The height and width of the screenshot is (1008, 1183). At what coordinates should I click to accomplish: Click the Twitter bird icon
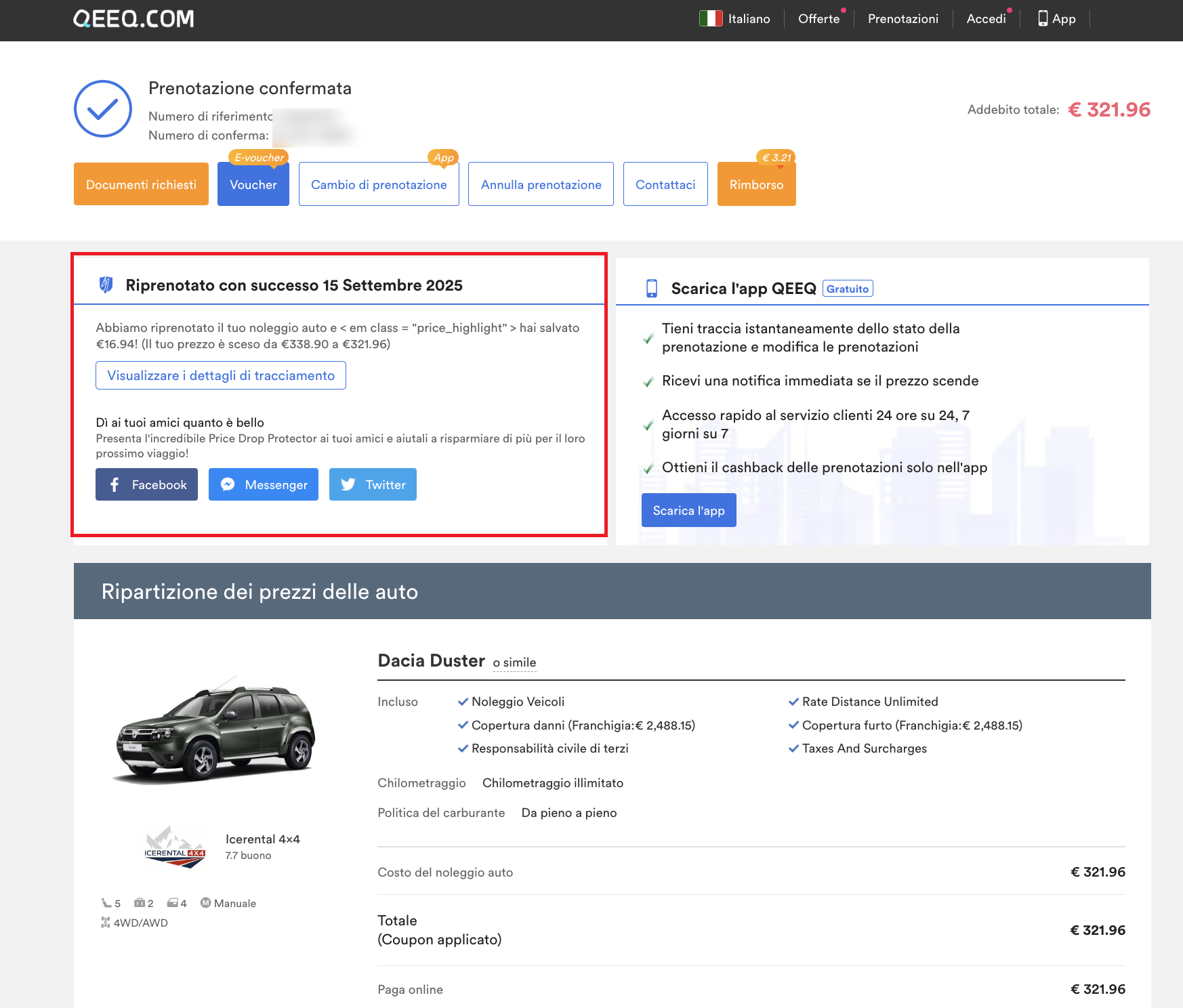[x=348, y=484]
